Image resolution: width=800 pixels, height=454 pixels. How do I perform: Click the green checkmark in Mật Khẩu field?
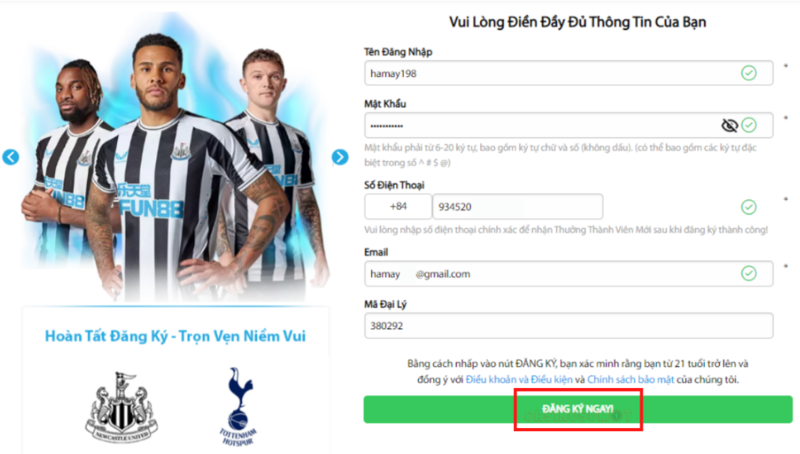tap(748, 125)
